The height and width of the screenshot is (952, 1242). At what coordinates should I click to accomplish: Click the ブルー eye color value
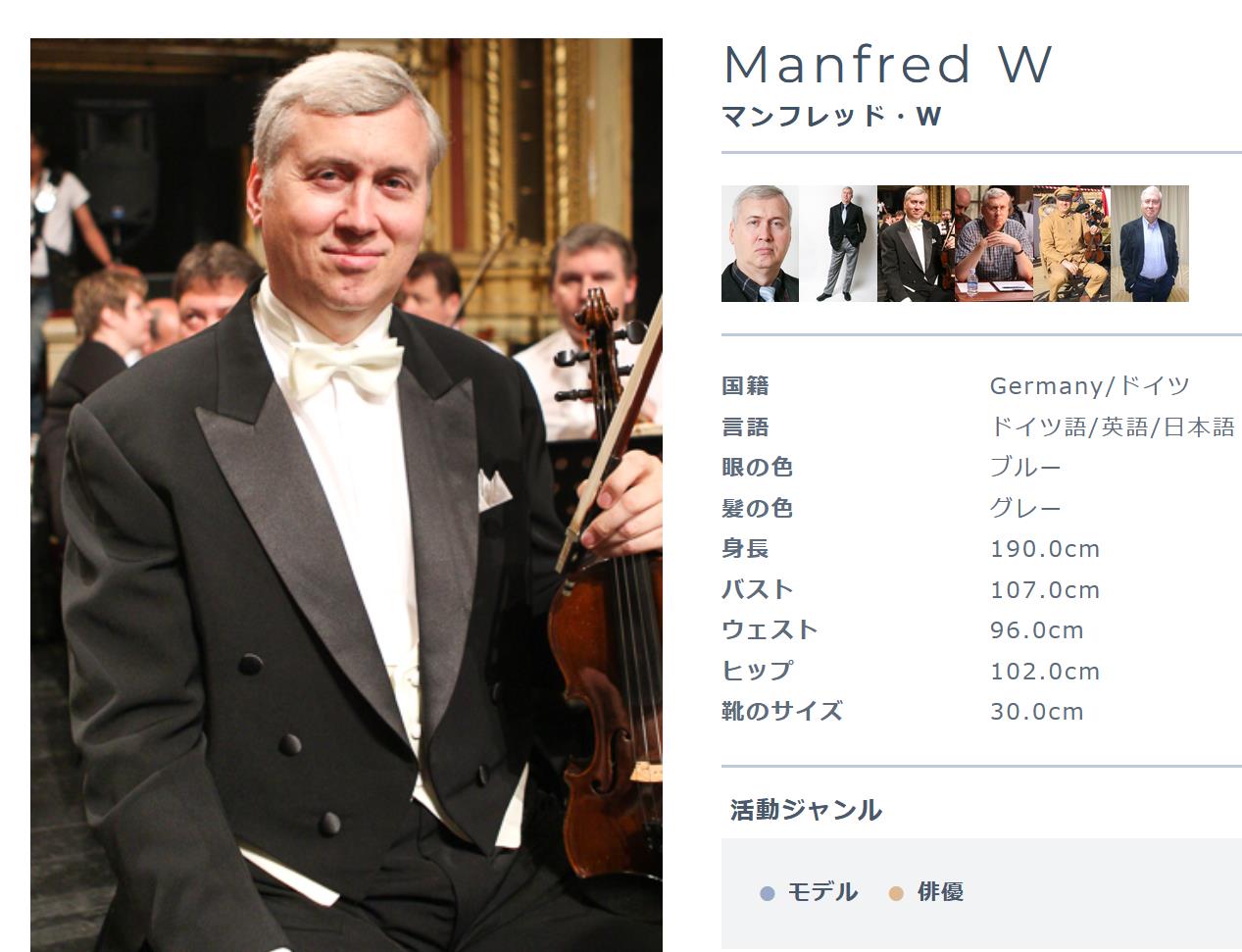point(1025,467)
